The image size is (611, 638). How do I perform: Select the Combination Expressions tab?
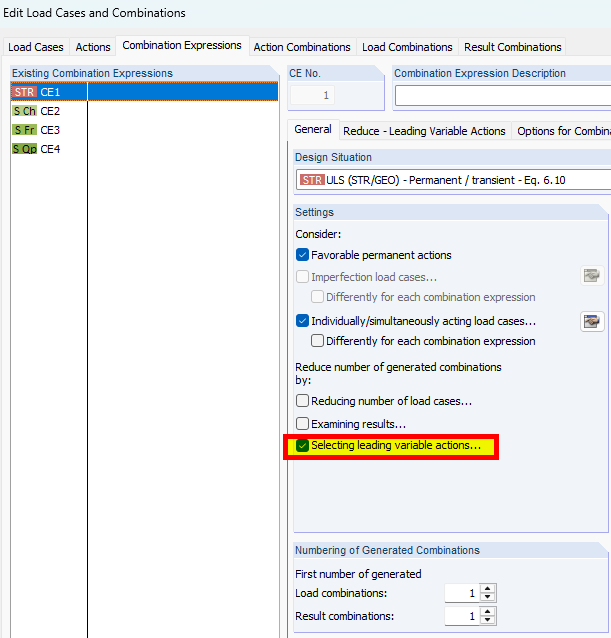[x=182, y=45]
